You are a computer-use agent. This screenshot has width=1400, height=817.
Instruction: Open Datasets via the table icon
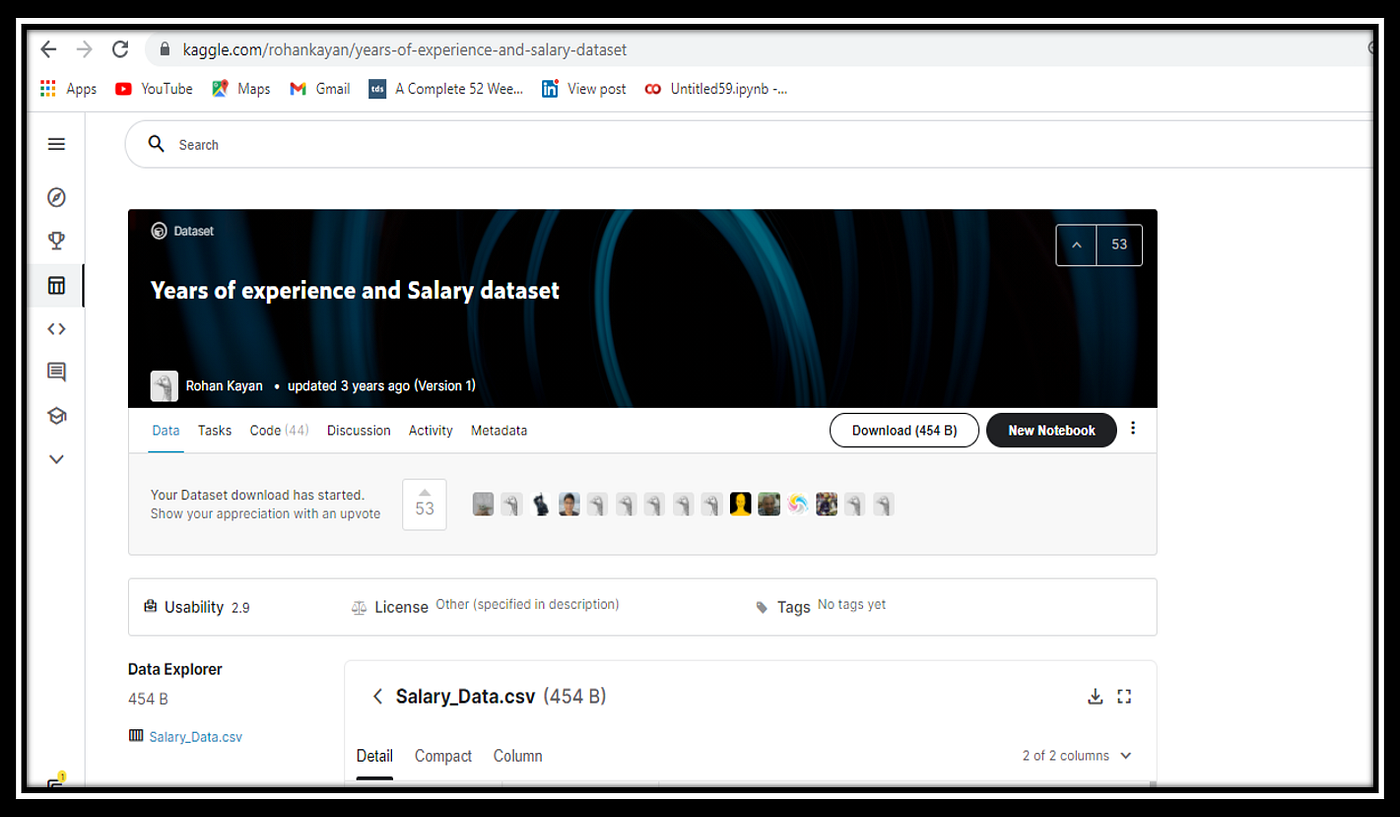tap(57, 285)
